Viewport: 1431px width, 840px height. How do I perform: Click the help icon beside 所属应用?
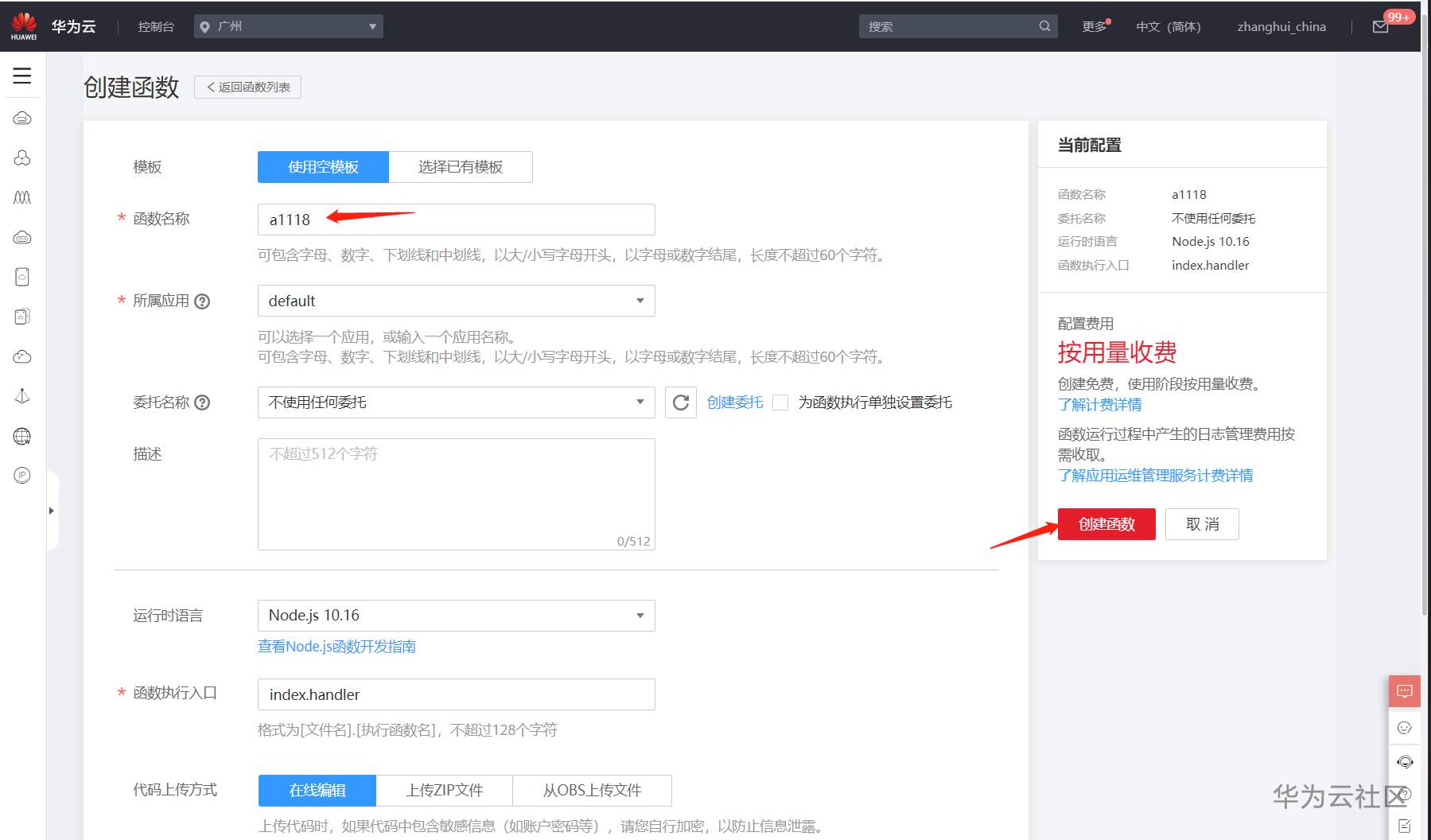[x=202, y=301]
